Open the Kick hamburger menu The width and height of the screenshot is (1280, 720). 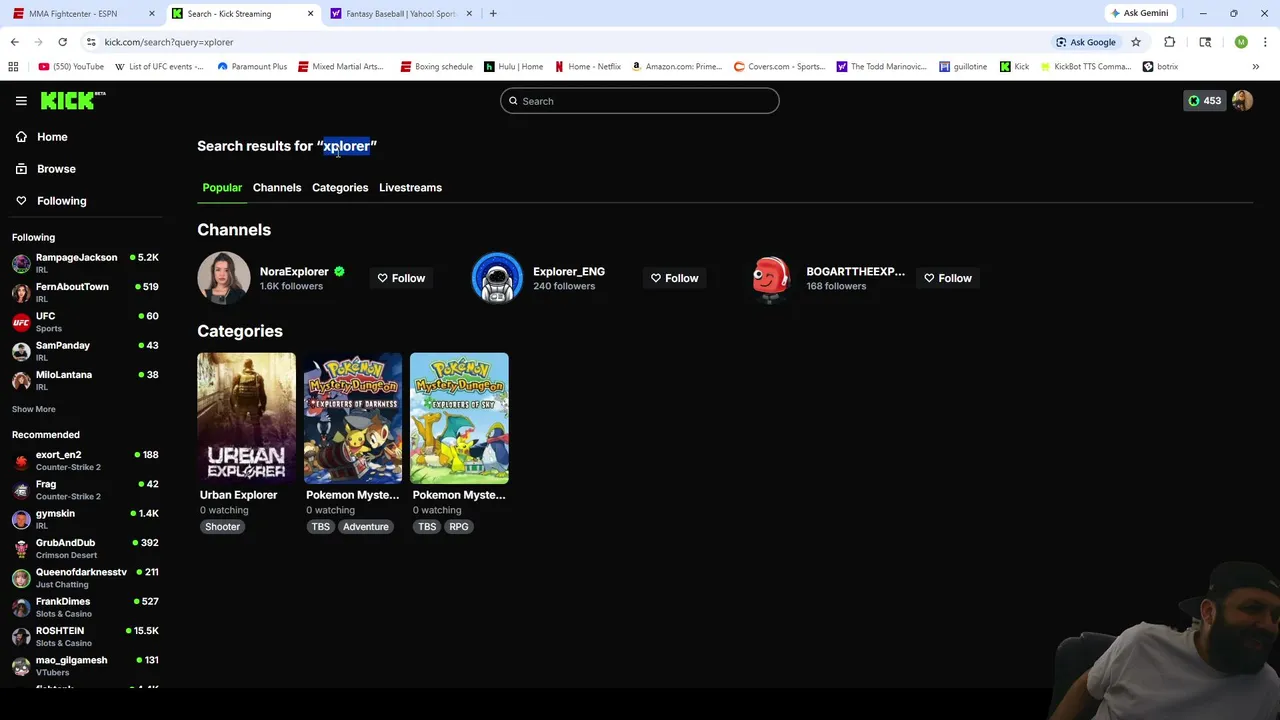[x=21, y=101]
